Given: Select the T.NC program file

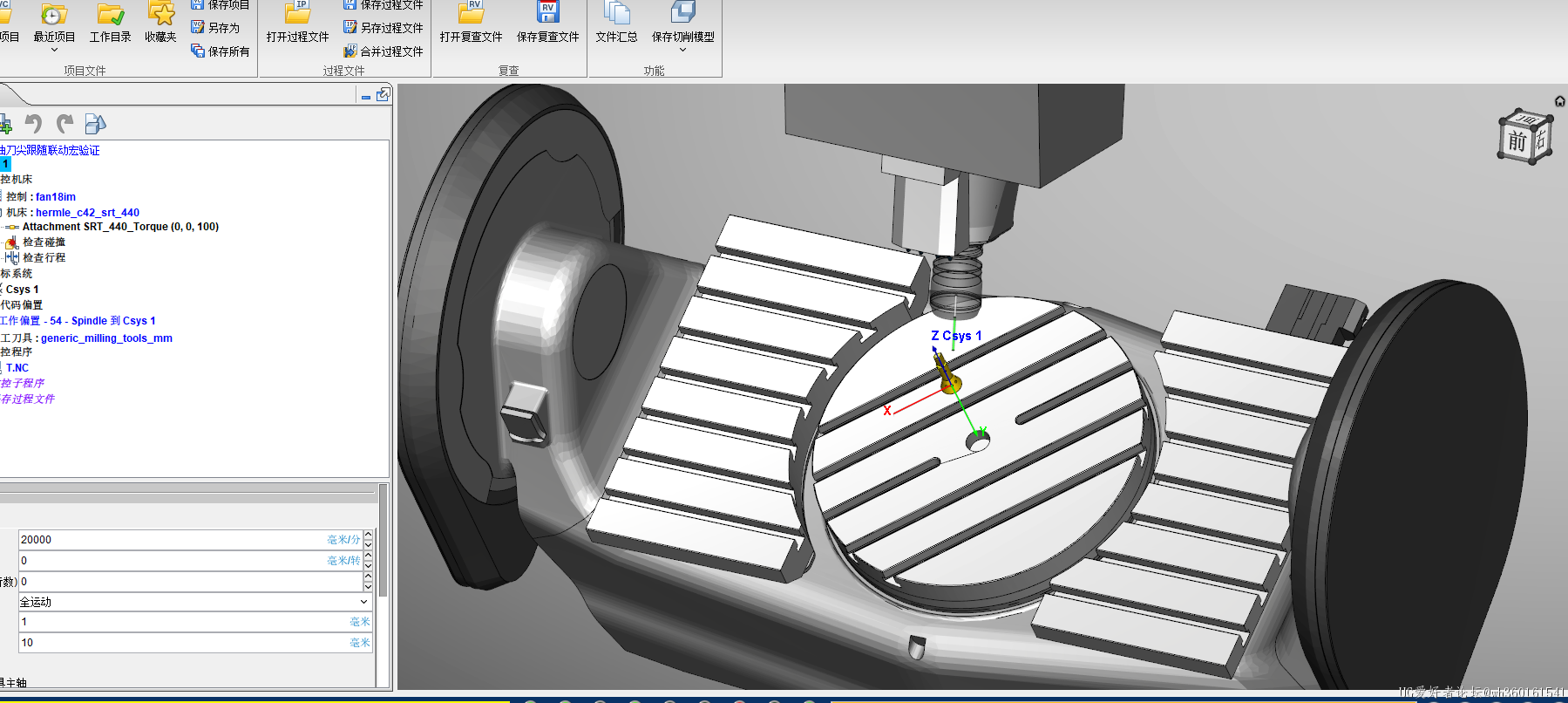Looking at the screenshot, I should [17, 368].
